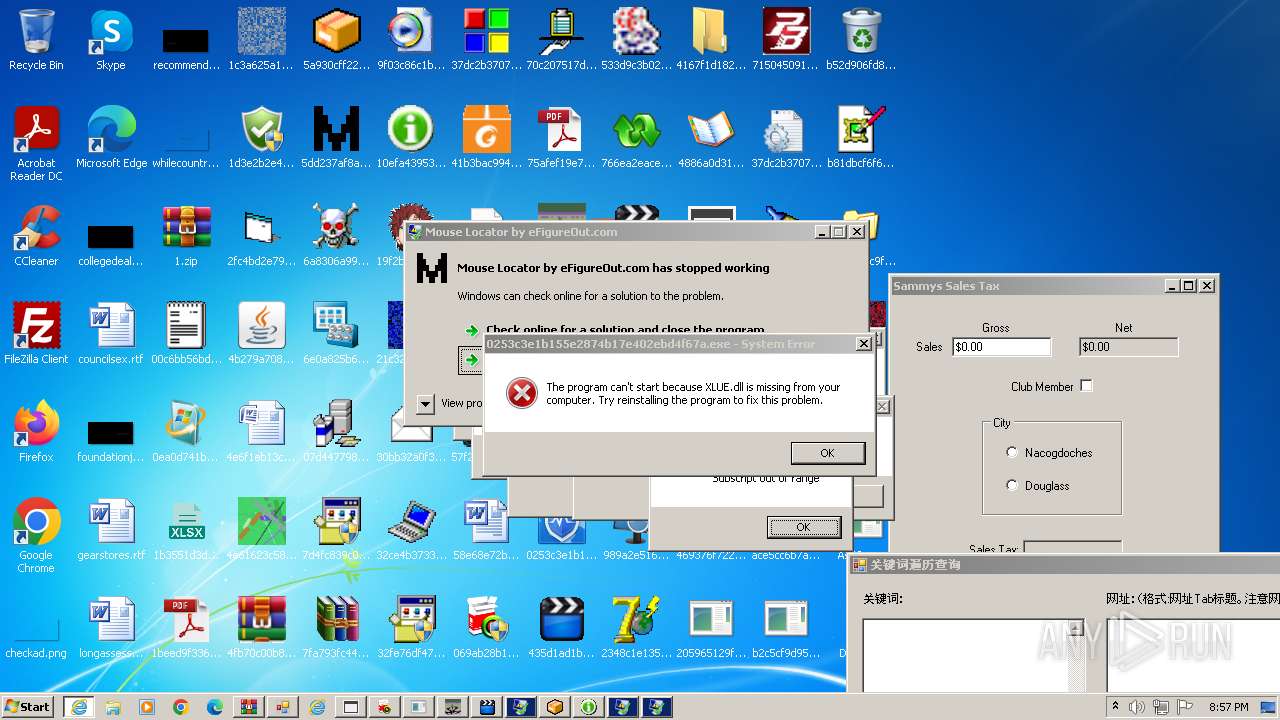Open Edge from the taskbar

coord(214,707)
